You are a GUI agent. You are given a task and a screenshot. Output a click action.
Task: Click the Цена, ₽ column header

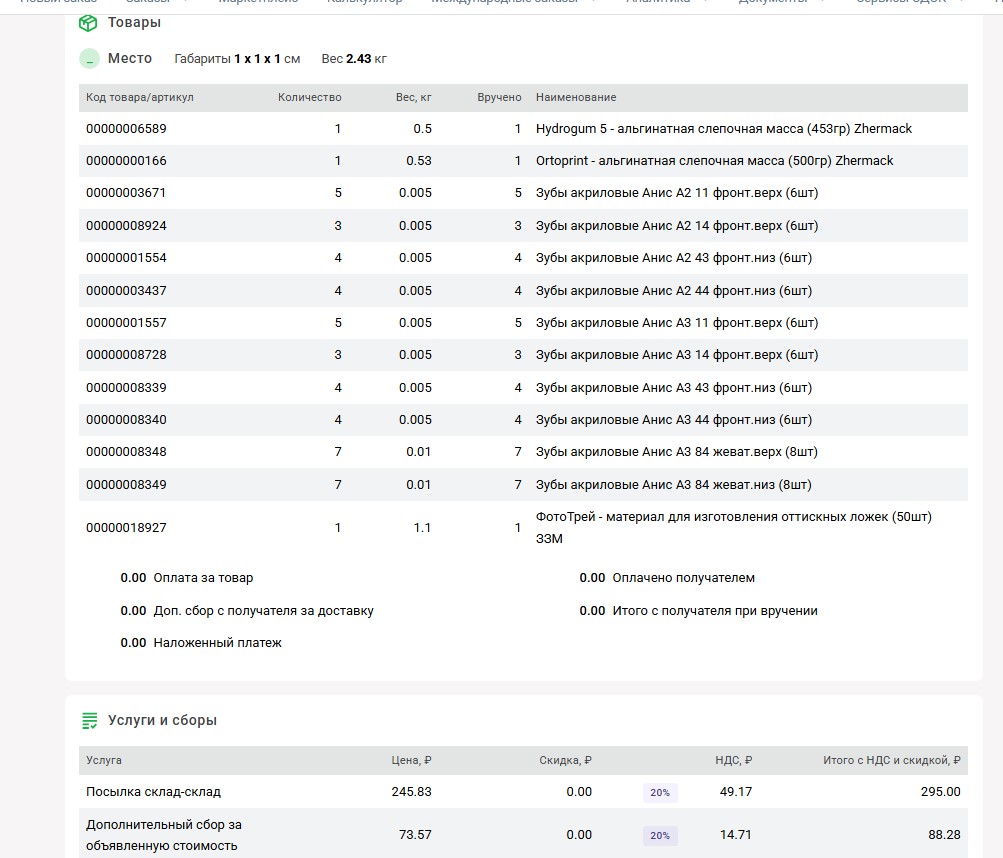click(411, 761)
